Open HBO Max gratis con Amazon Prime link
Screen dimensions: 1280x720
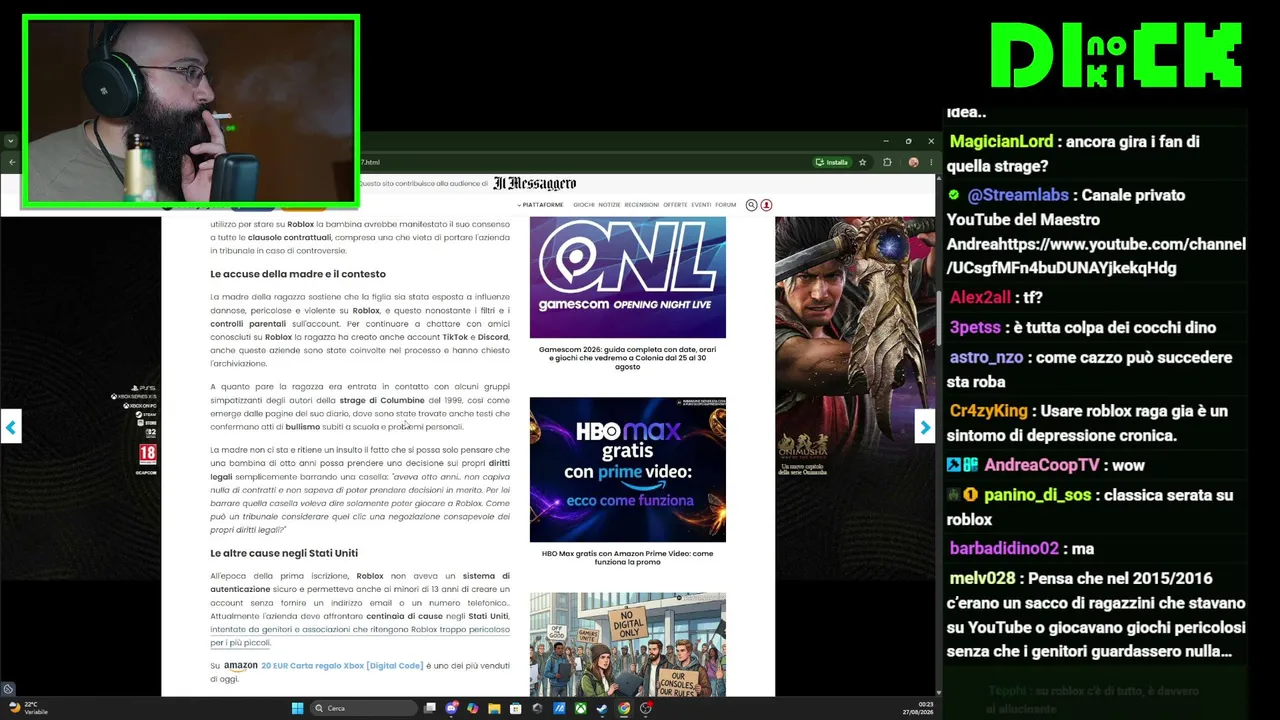click(628, 558)
